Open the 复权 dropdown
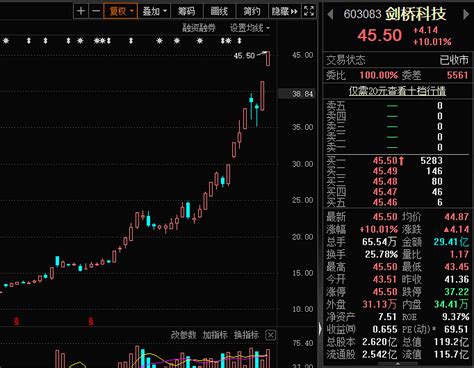The image size is (474, 368). click(x=121, y=11)
